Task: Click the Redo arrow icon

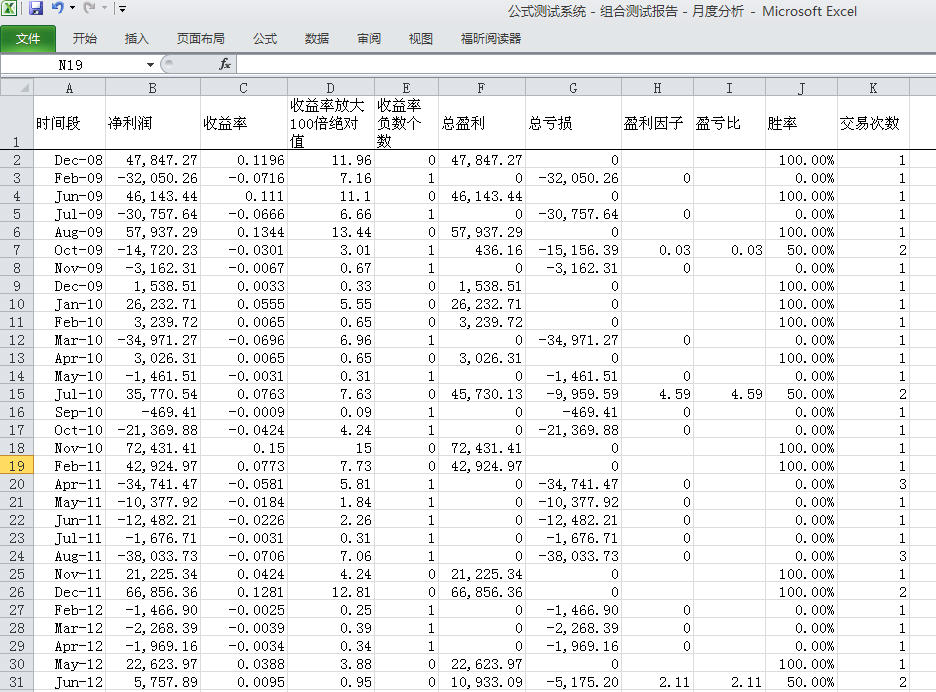Action: (89, 9)
